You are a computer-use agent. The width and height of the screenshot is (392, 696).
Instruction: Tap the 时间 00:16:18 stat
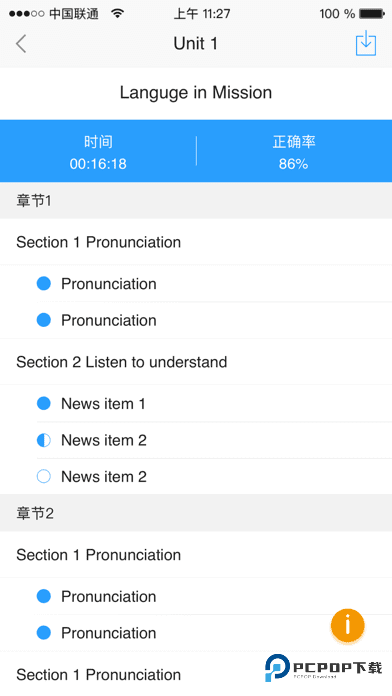coord(98,153)
